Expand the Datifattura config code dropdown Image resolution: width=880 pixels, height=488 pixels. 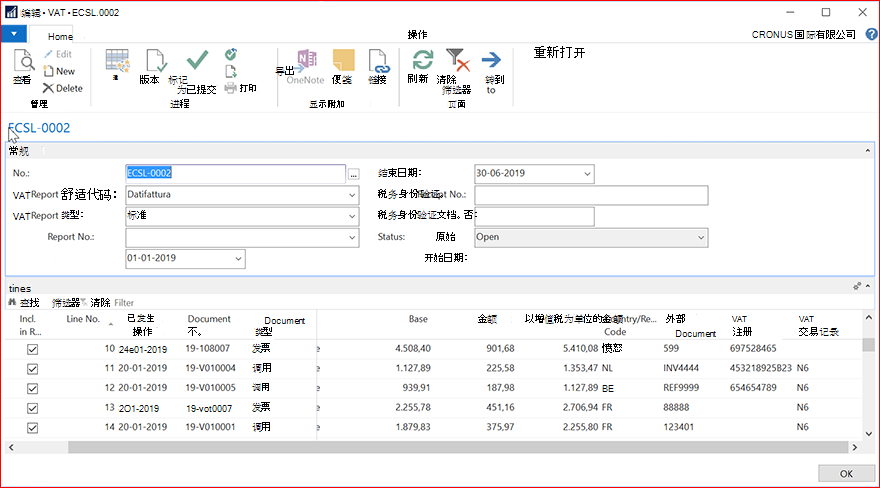pos(352,195)
